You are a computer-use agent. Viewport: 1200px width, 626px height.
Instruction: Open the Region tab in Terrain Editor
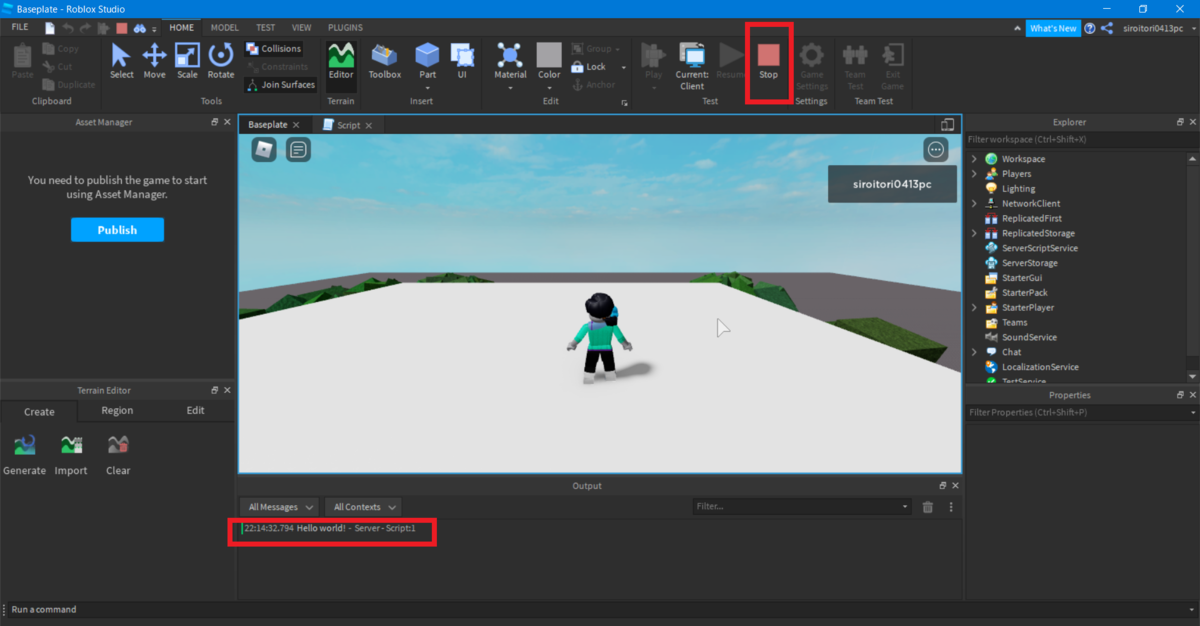[117, 410]
